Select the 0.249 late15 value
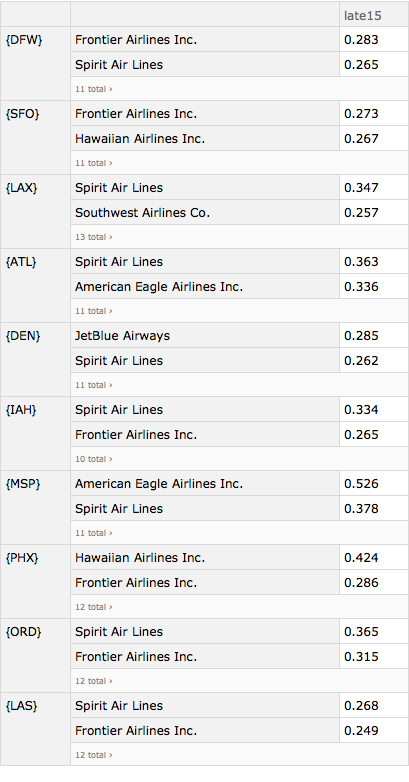Viewport: 409px width, 782px height. (x=361, y=731)
